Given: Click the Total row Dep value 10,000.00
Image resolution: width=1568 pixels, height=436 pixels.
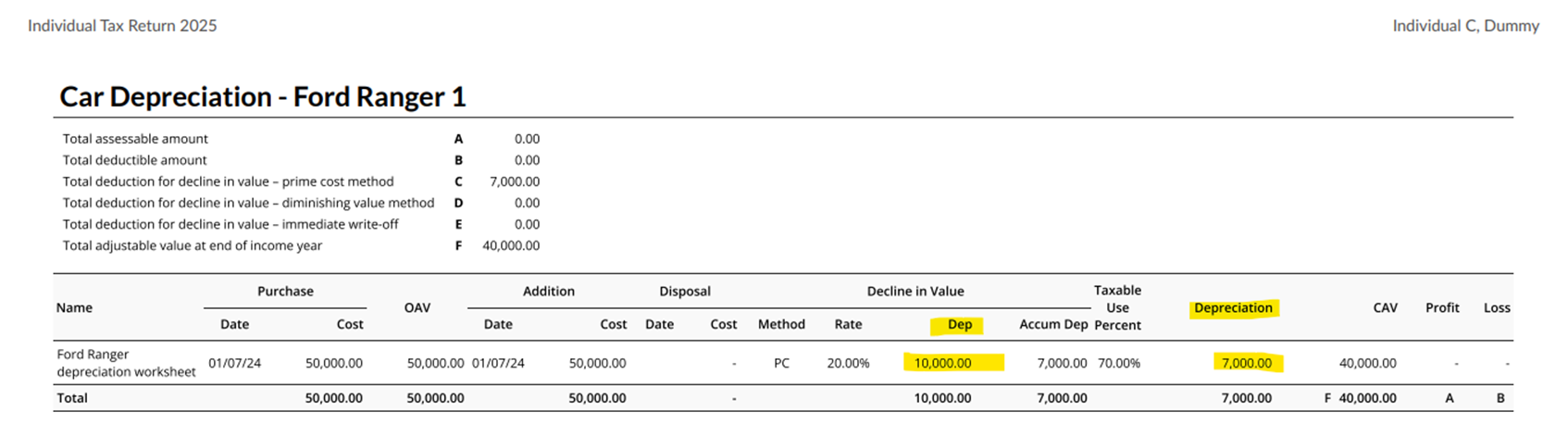Looking at the screenshot, I should tap(942, 398).
